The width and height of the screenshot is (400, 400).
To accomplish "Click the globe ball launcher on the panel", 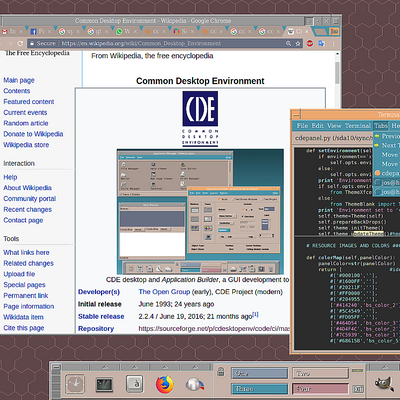I will pyautogui.click(x=195, y=384).
